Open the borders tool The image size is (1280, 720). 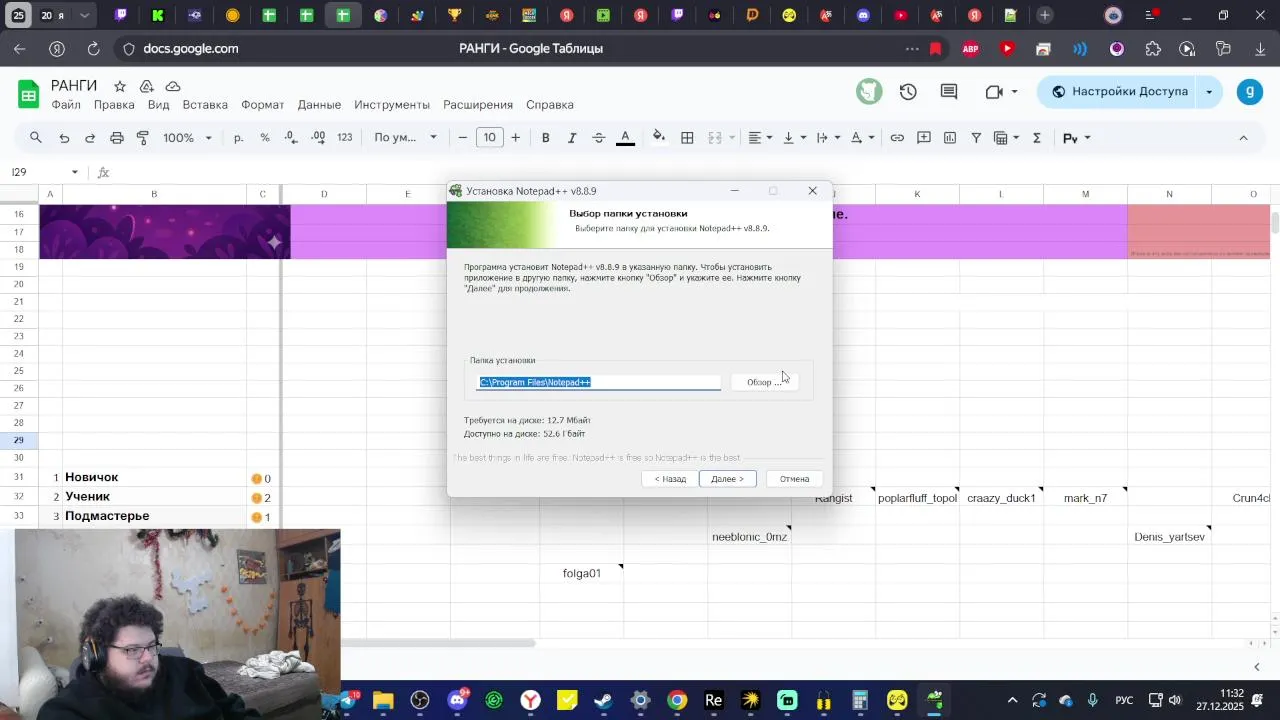[687, 138]
